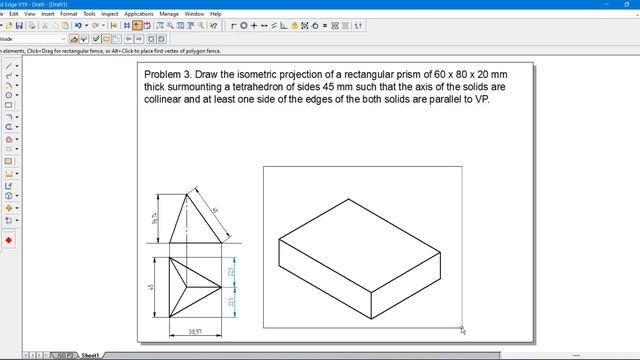Open the Edit menu

pyautogui.click(x=13, y=14)
